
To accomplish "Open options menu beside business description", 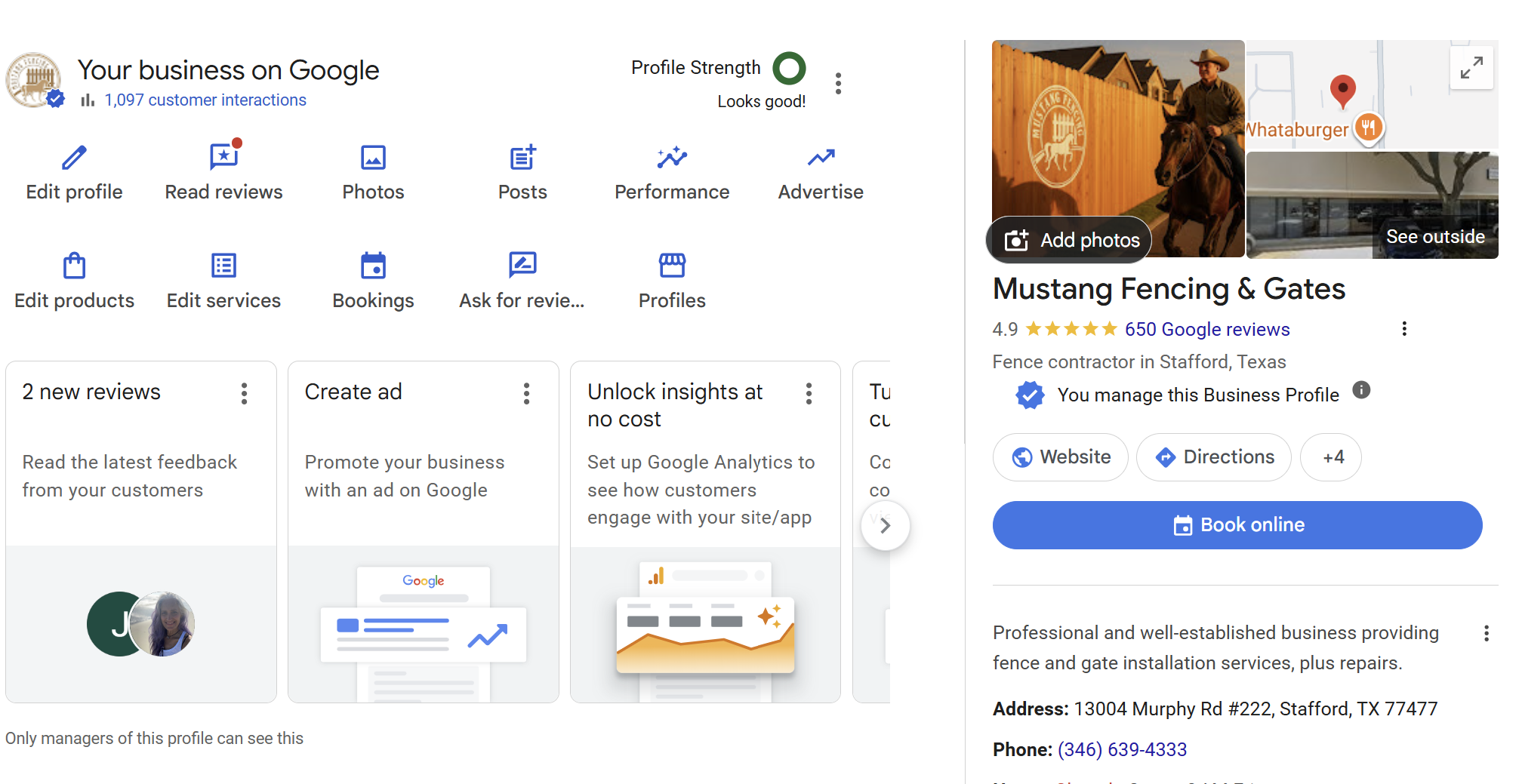I will [1487, 633].
